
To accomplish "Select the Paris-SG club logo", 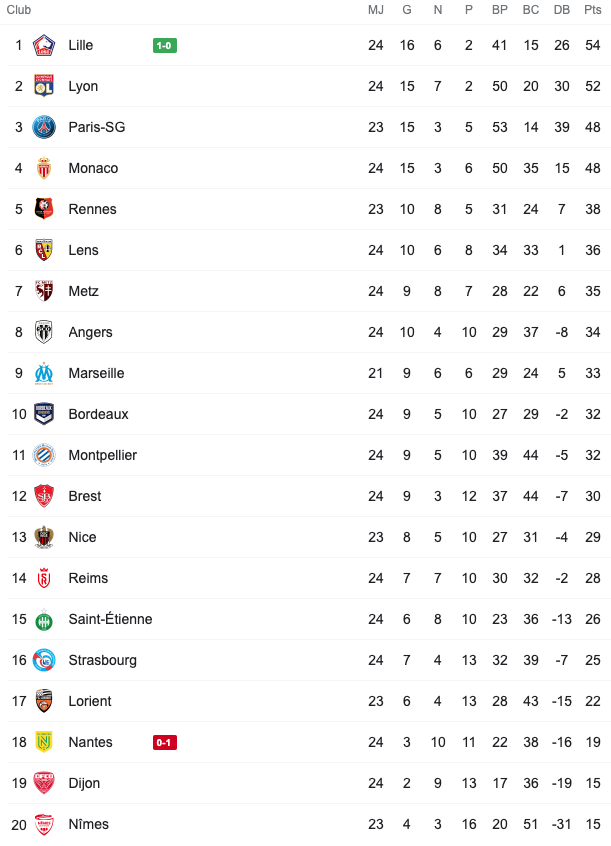I will click(x=44, y=127).
